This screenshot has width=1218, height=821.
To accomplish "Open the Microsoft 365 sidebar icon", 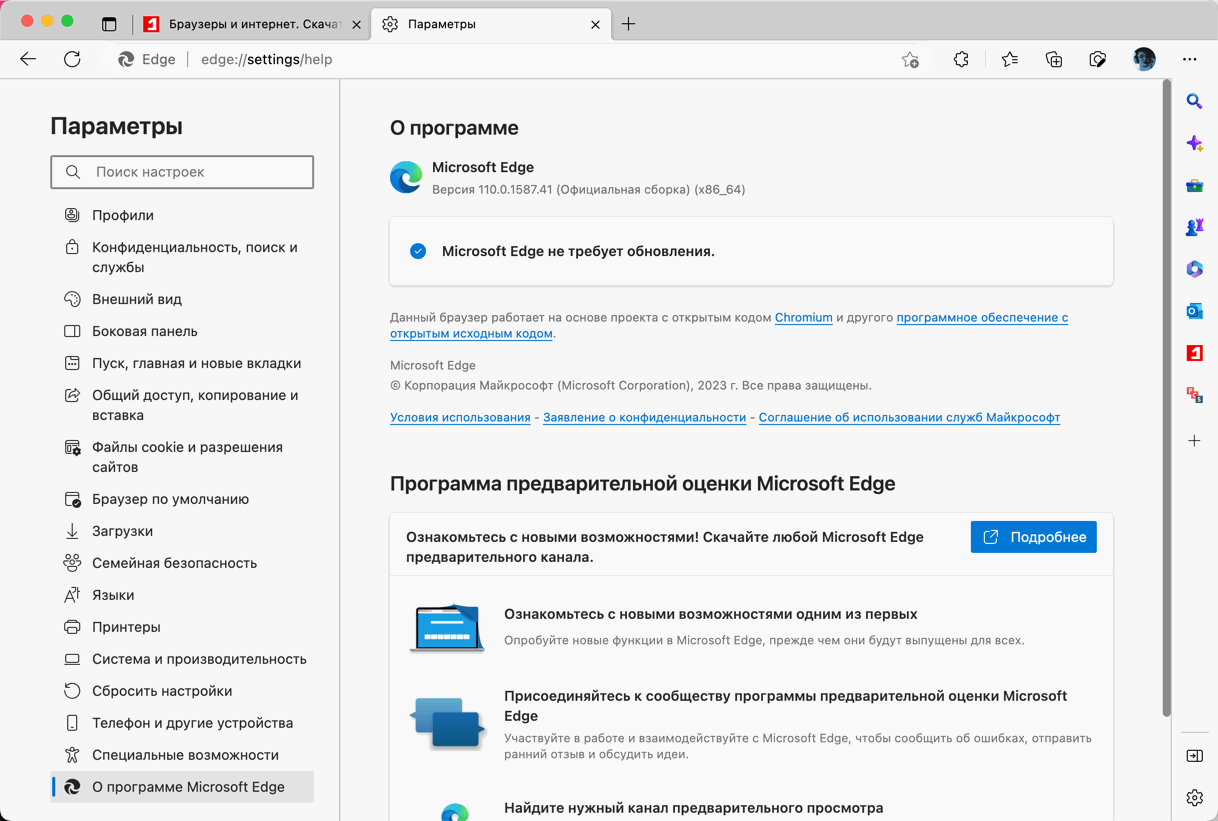I will (1194, 269).
